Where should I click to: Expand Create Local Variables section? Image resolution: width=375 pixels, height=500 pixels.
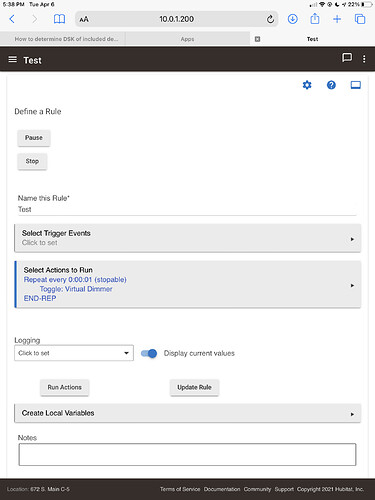(188, 413)
